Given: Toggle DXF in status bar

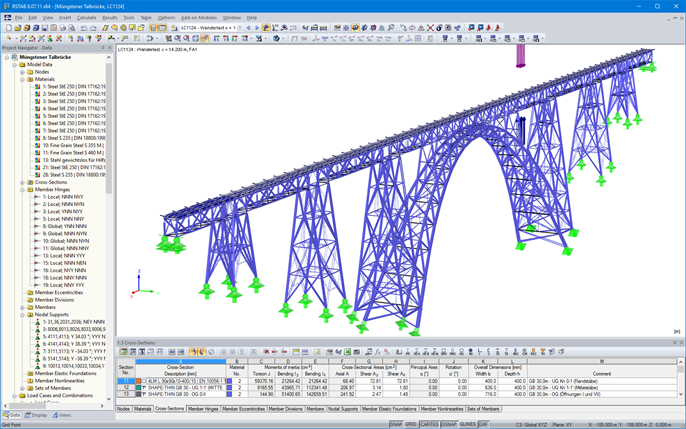Looking at the screenshot, I should pyautogui.click(x=483, y=425).
